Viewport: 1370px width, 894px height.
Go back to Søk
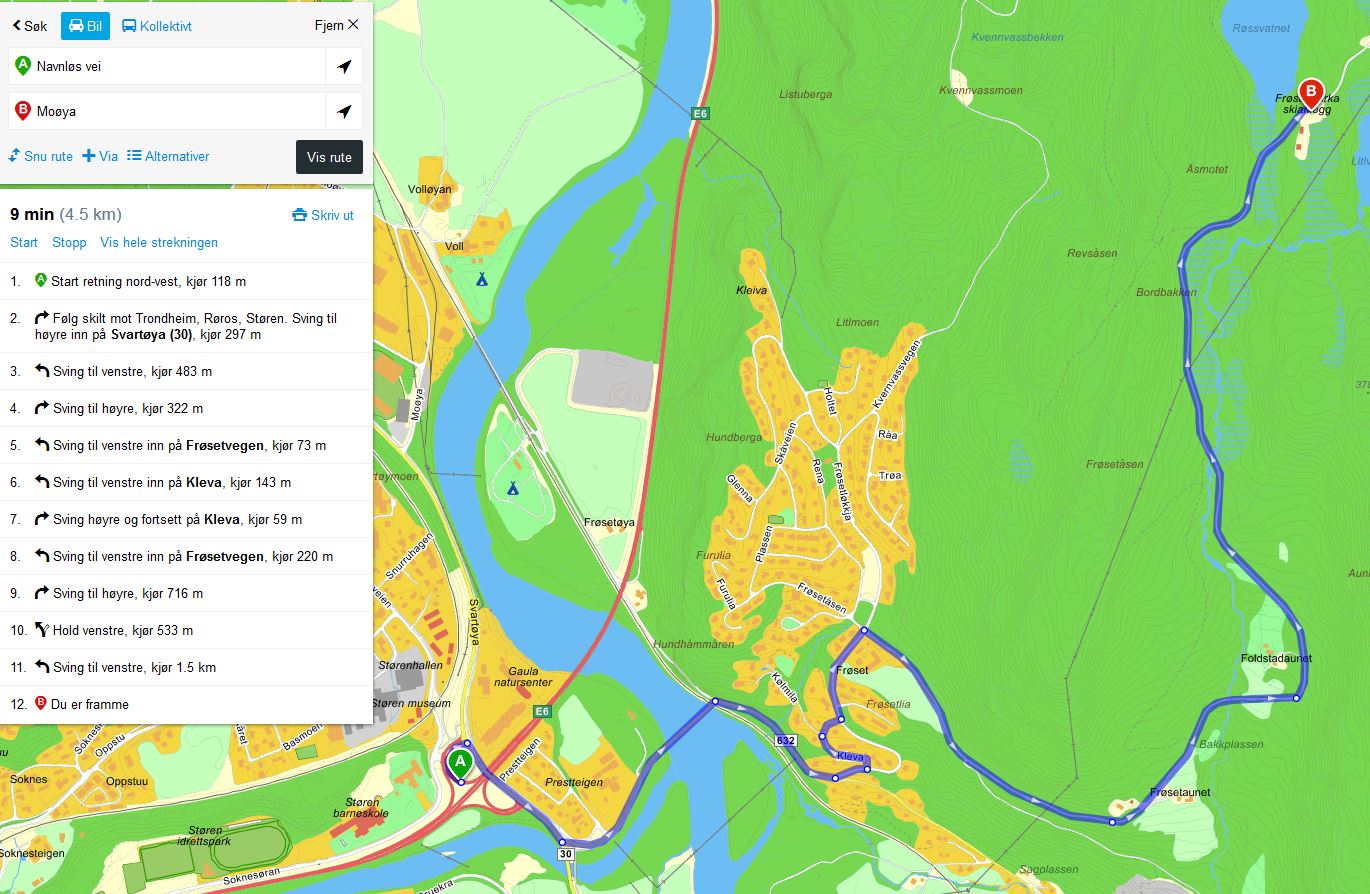29,26
